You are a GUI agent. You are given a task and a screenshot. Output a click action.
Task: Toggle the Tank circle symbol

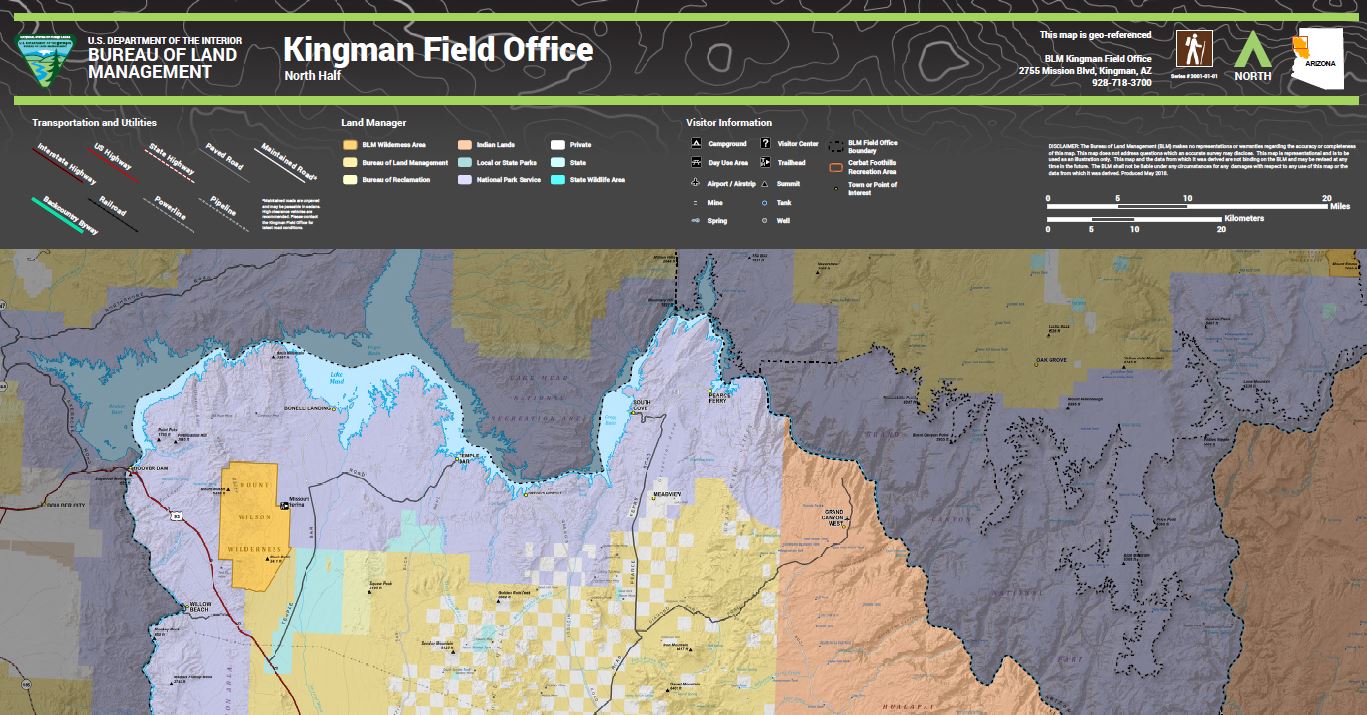tap(765, 203)
